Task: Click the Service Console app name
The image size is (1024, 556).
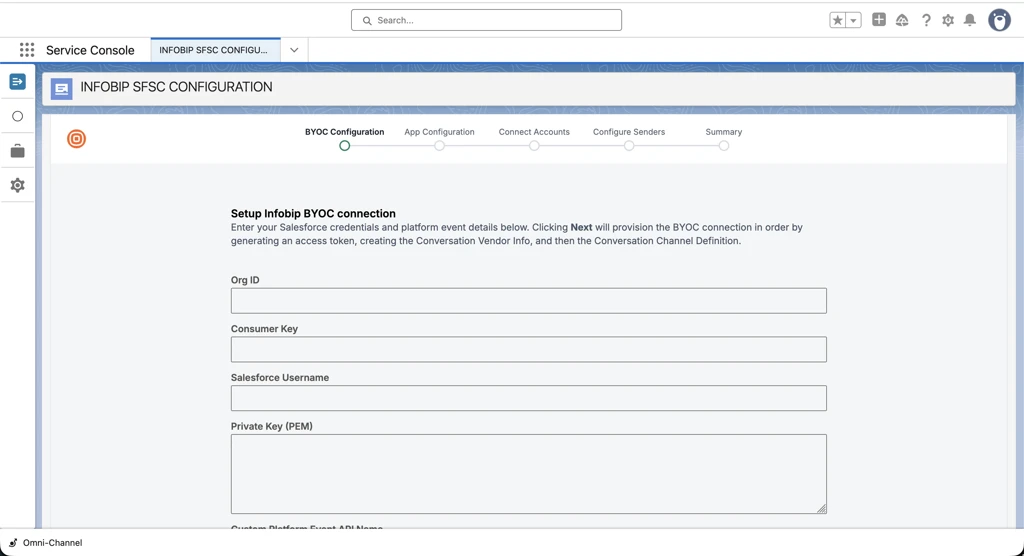Action: coord(90,50)
